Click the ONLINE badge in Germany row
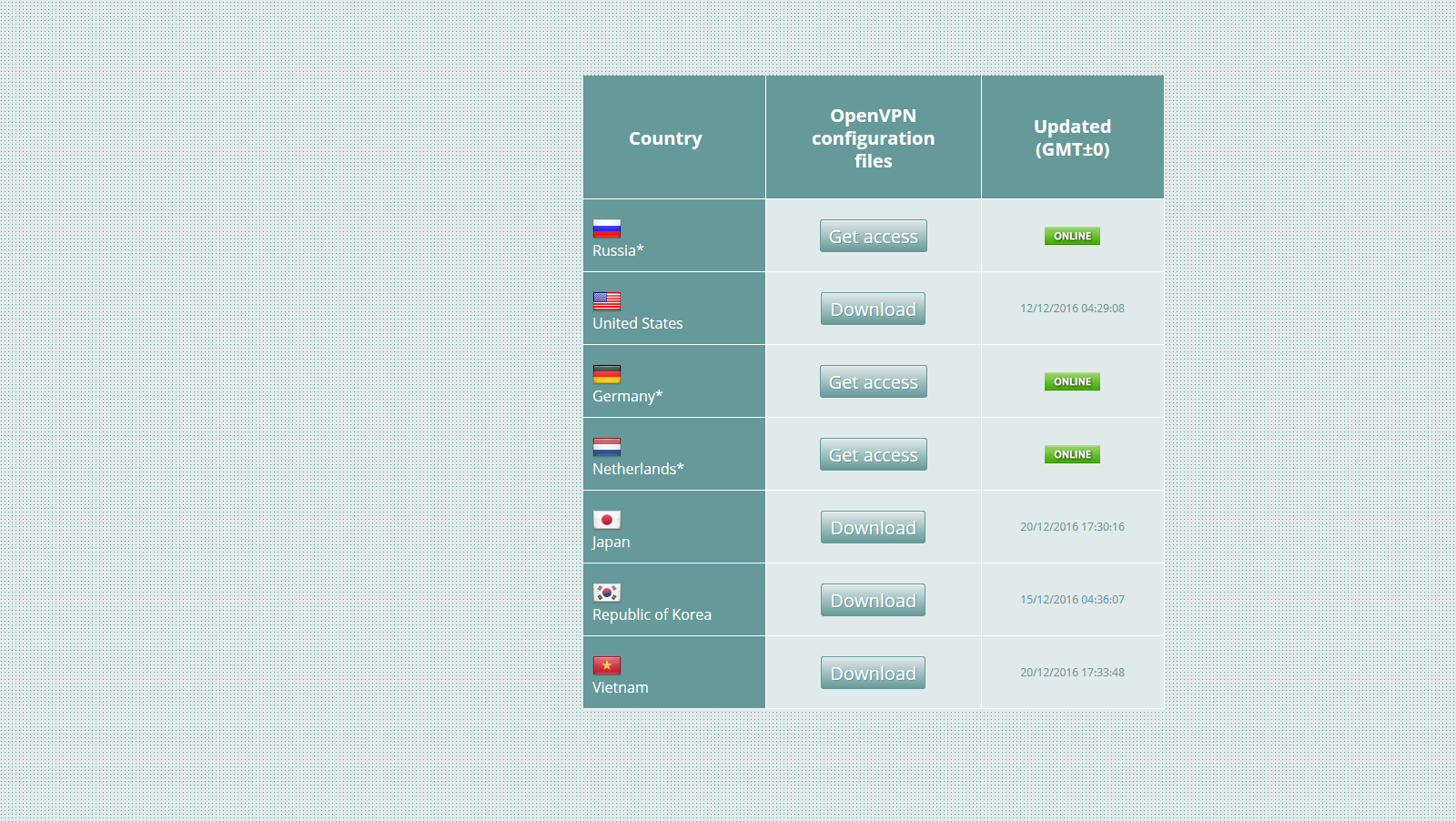This screenshot has height=822, width=1456. pos(1072,381)
